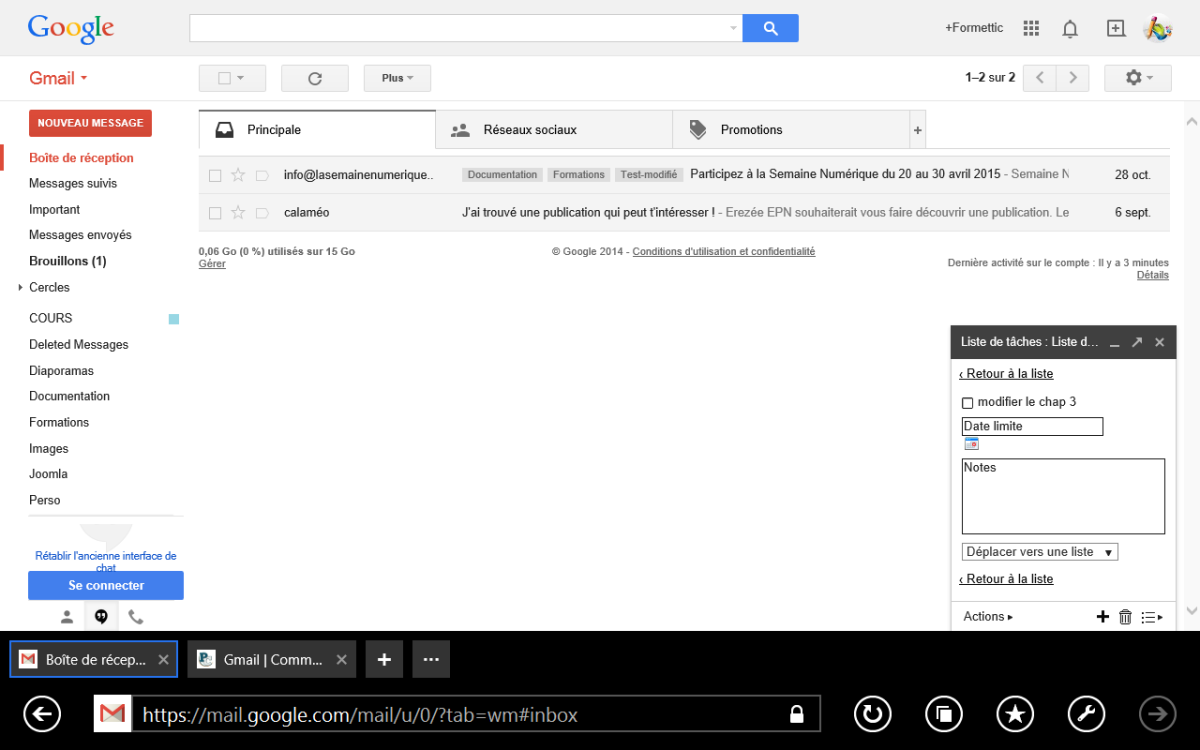The height and width of the screenshot is (750, 1200).
Task: Mark the lasemainenumerique message as important
Action: coord(262,175)
